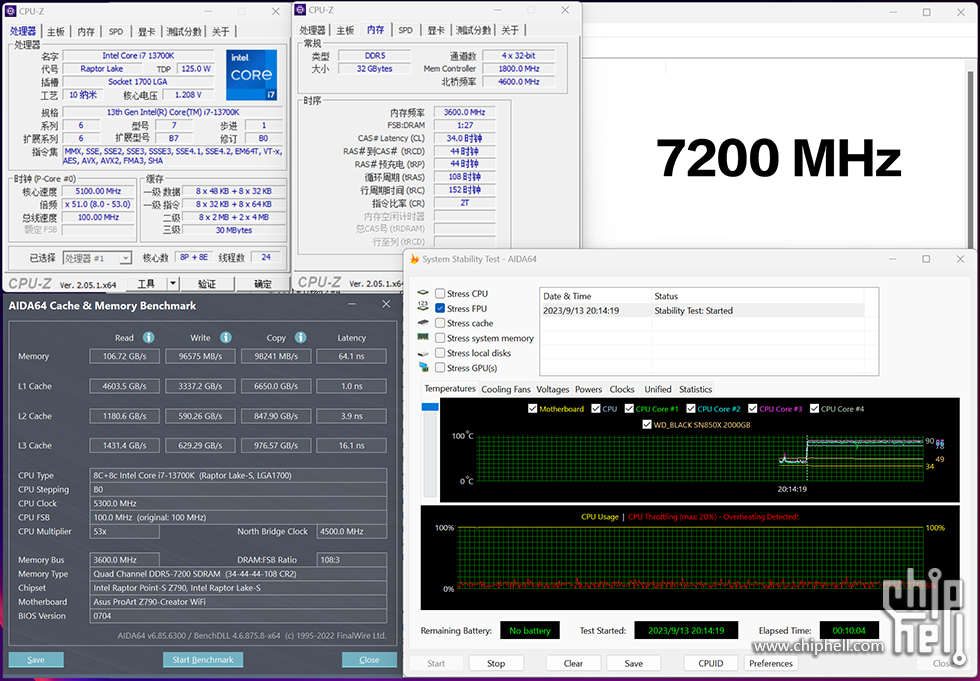This screenshot has height=681, width=980.
Task: Uncheck the Stress FPU checkbox
Action: [x=440, y=308]
